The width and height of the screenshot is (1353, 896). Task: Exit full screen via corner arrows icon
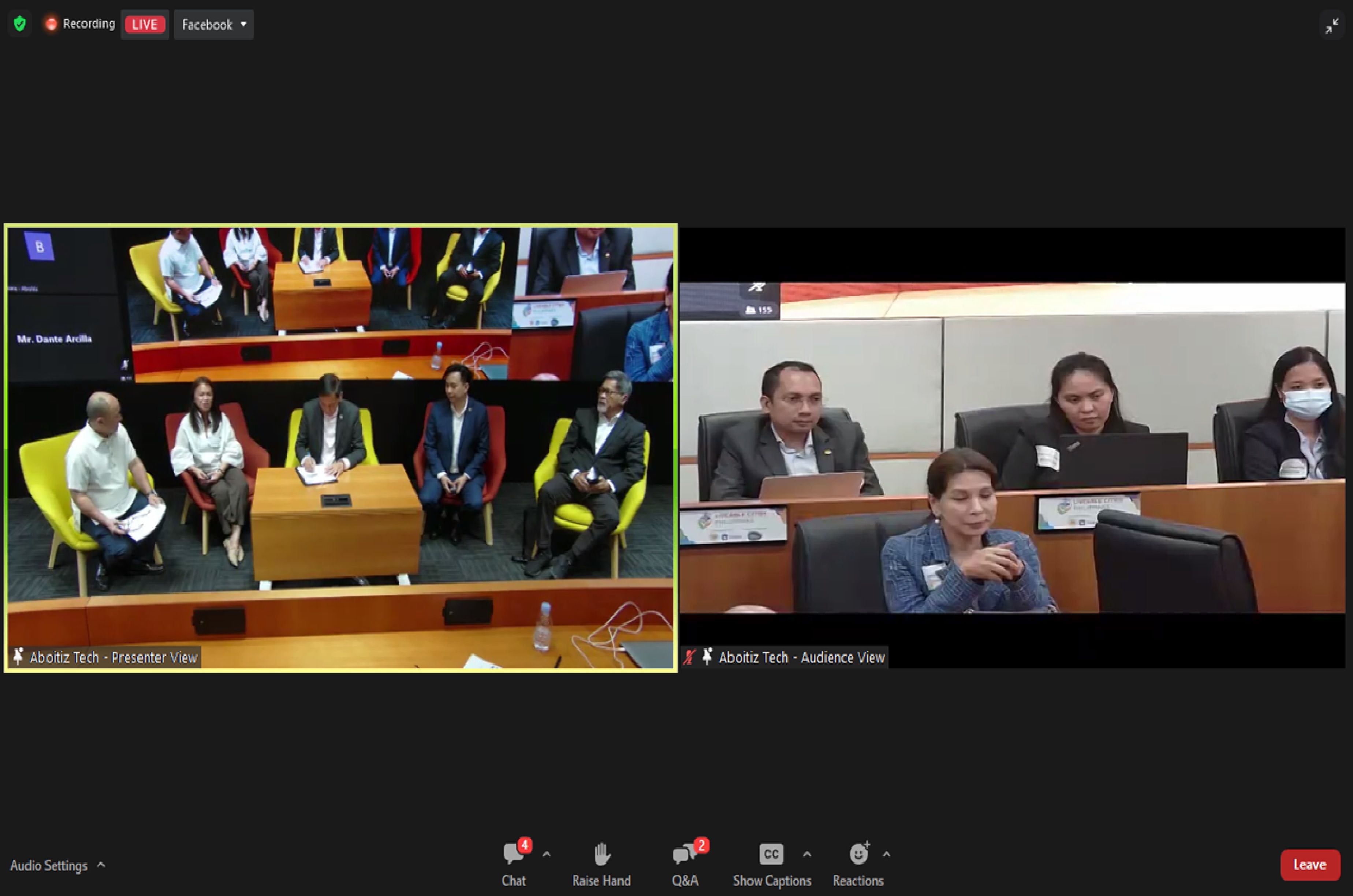1332,26
